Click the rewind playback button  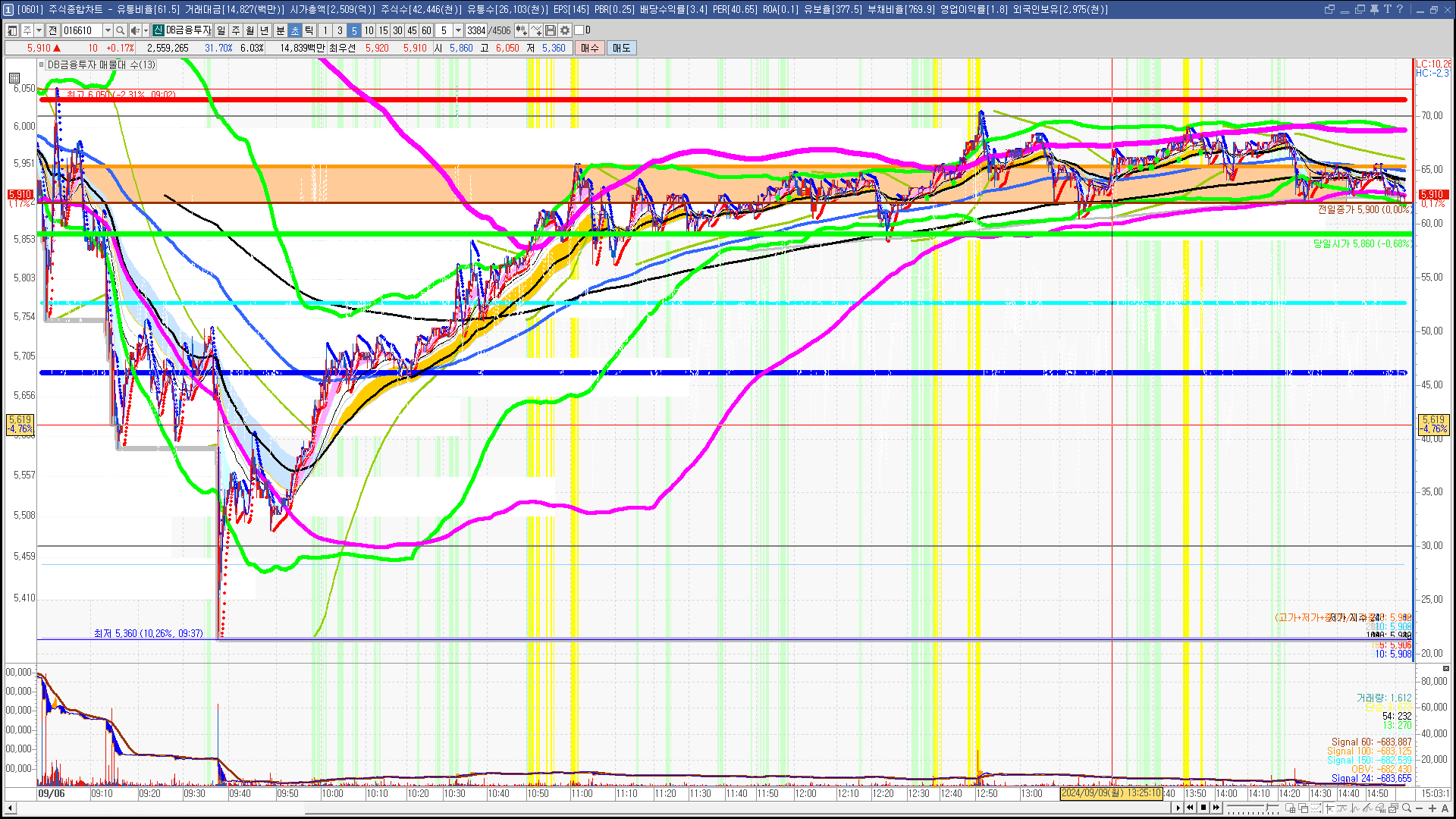click(1190, 808)
